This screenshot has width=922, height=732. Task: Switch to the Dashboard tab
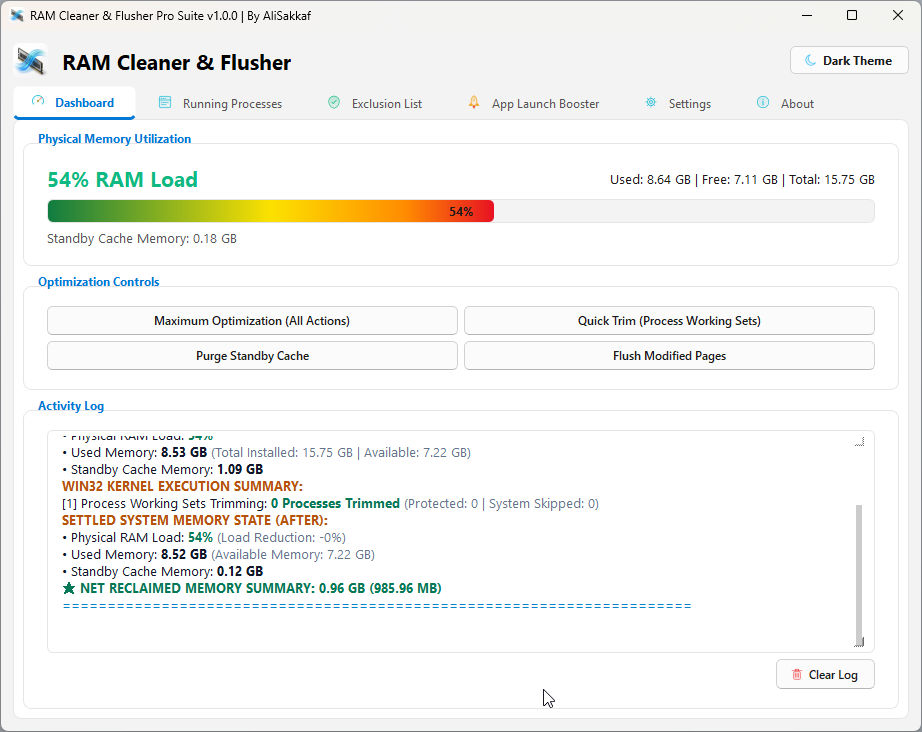[75, 103]
